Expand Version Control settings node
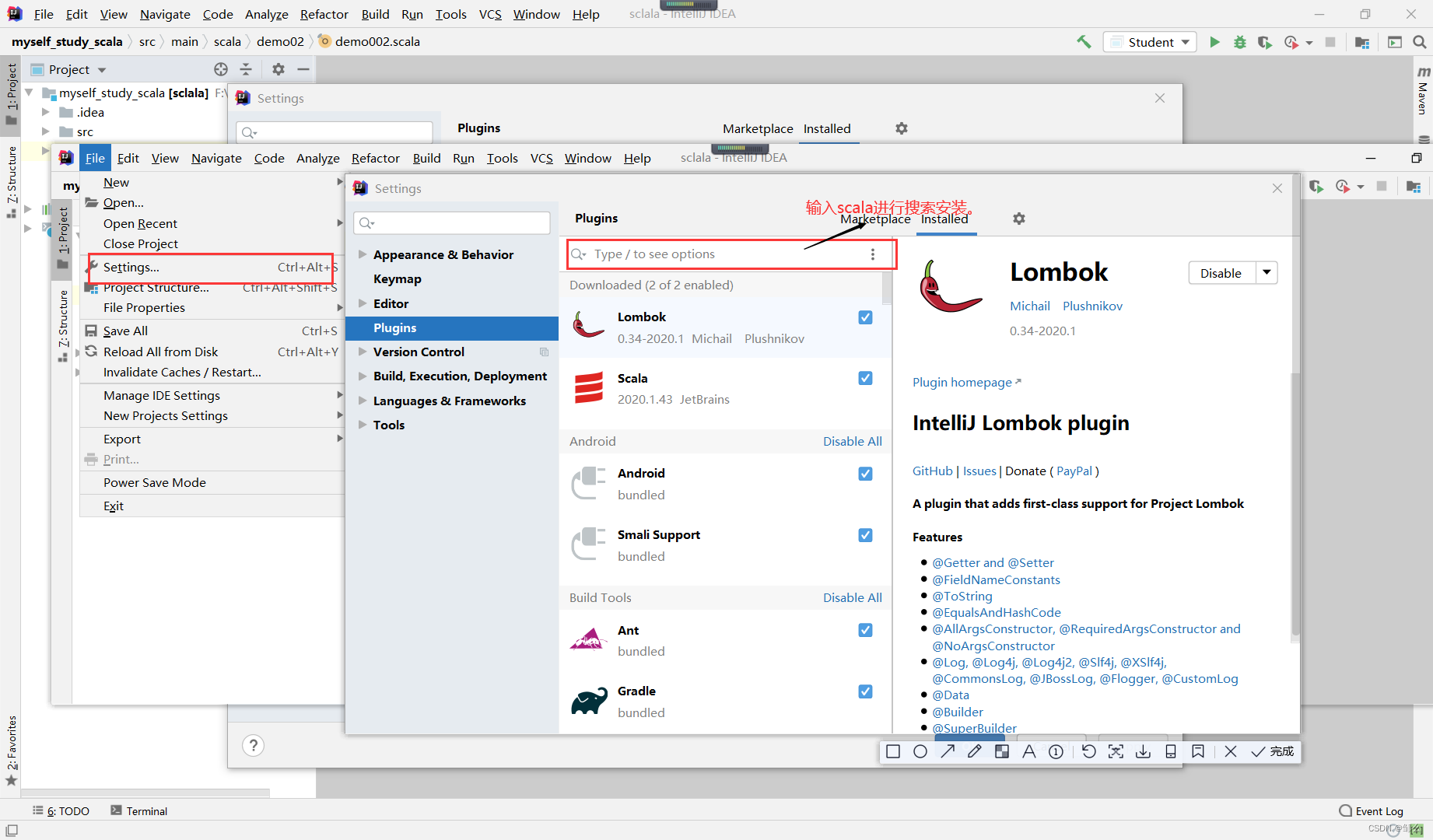The width and height of the screenshot is (1433, 840). point(362,352)
